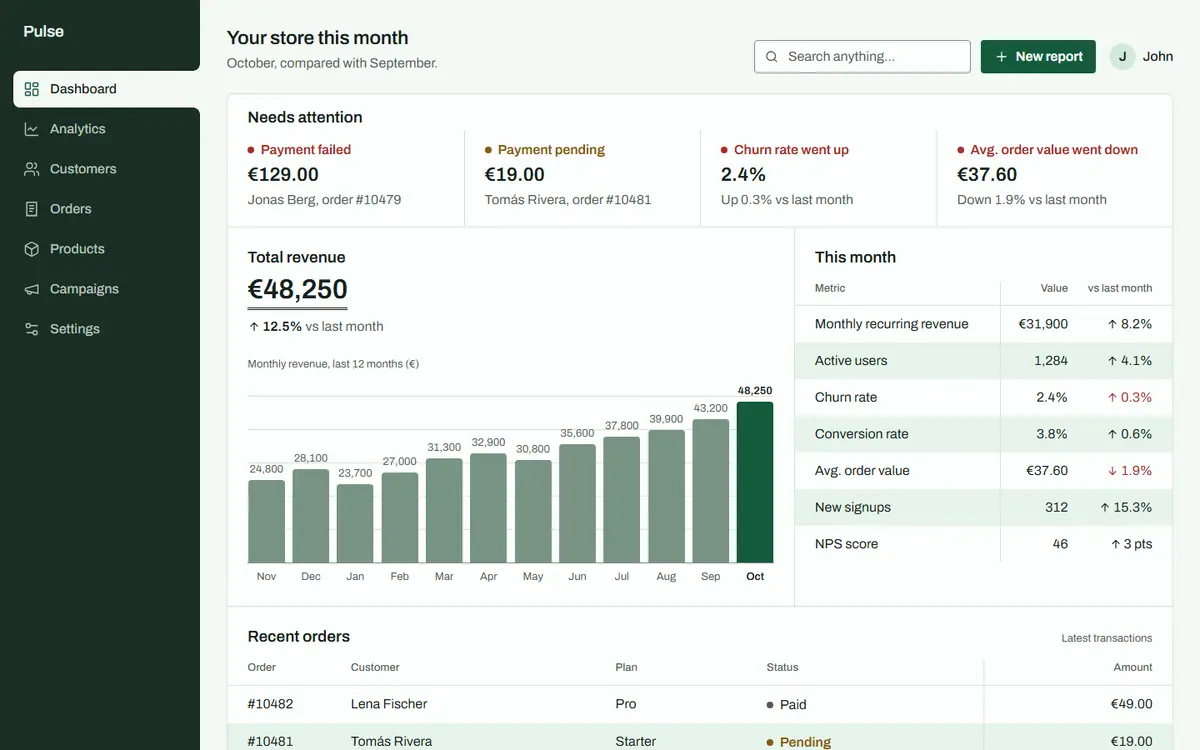Click the Amount column header
This screenshot has height=750, width=1200.
tap(1133, 667)
